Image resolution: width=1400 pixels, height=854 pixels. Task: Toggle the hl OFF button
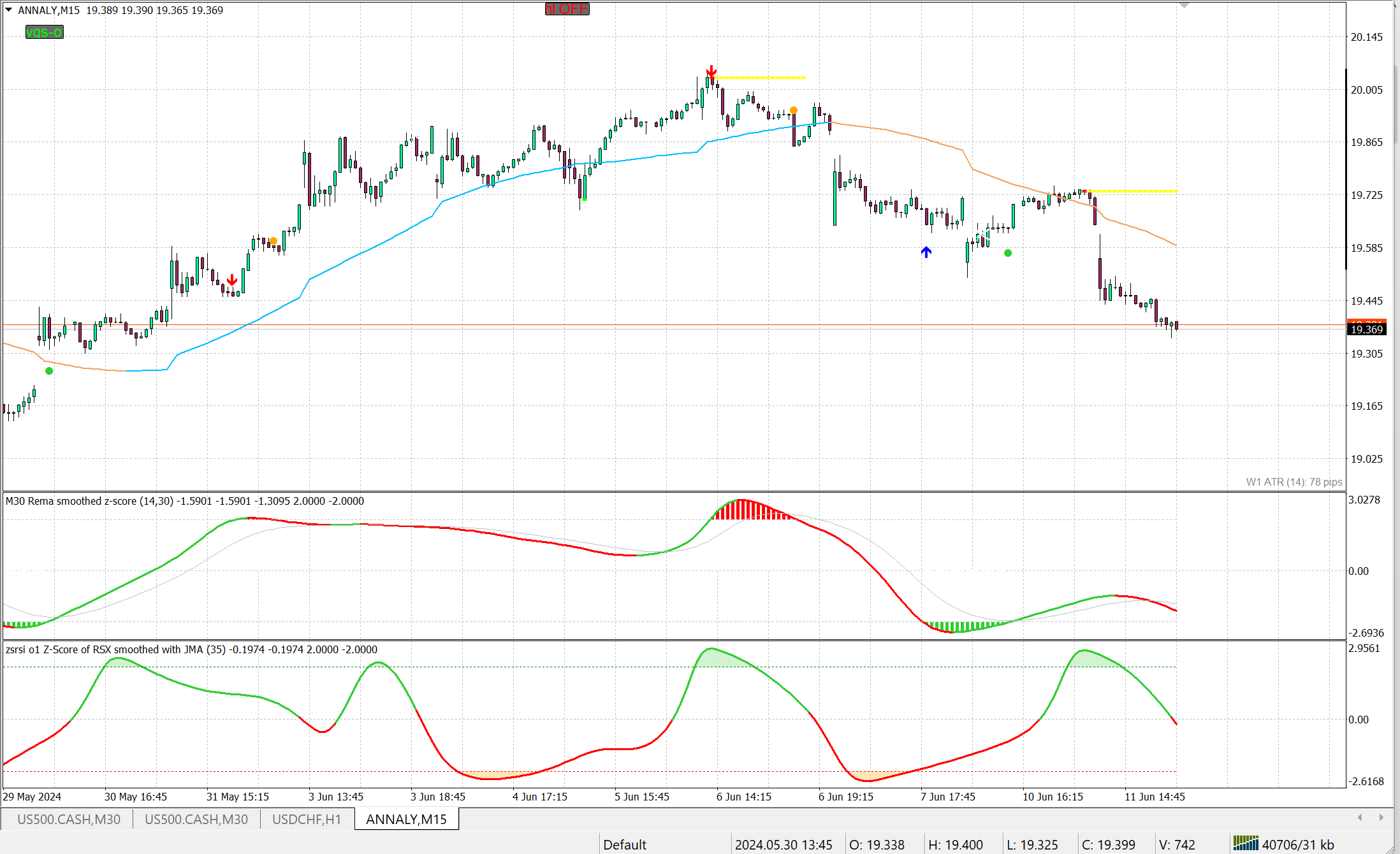567,9
